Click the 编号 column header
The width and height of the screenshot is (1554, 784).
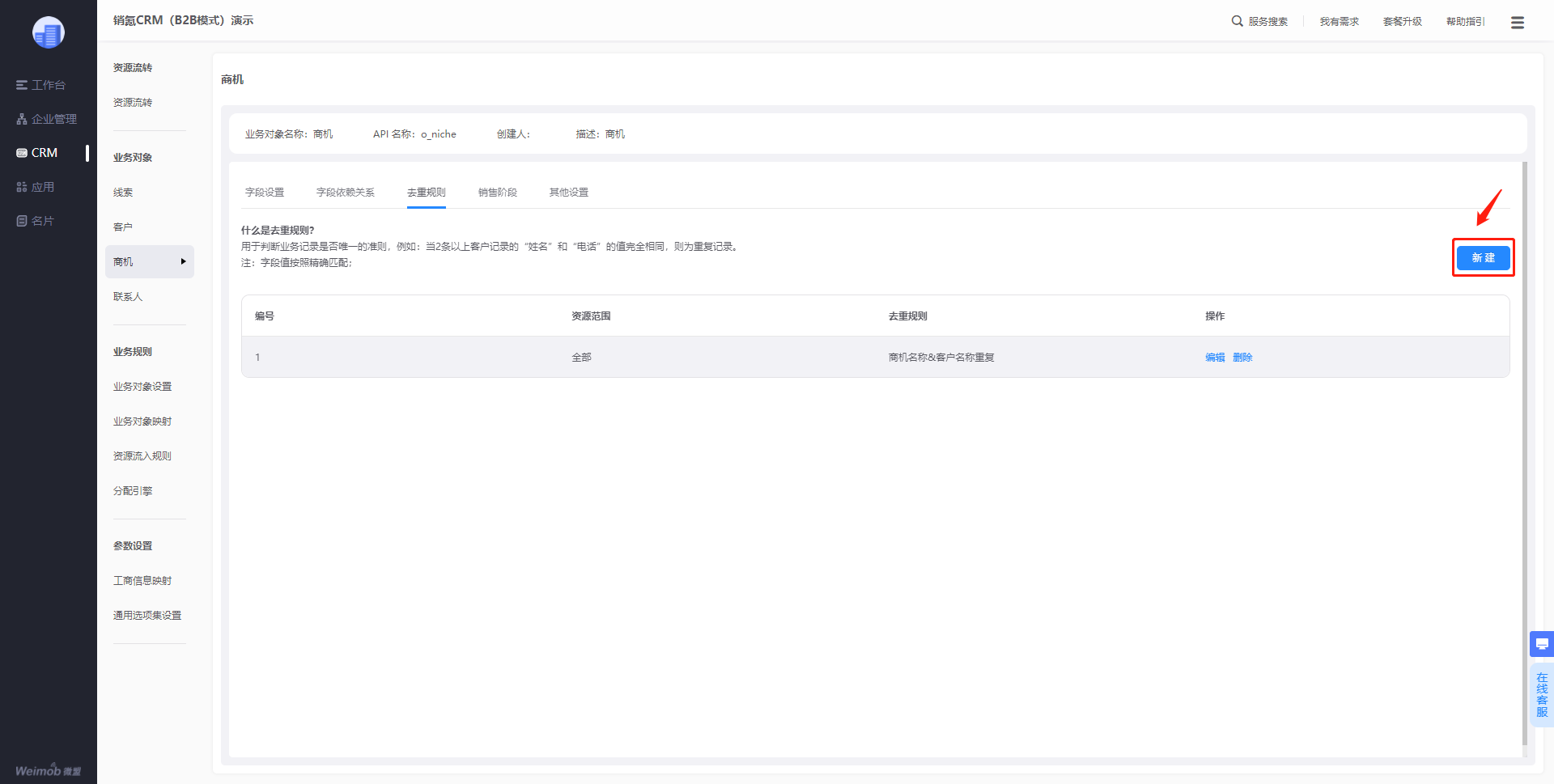pyautogui.click(x=265, y=316)
